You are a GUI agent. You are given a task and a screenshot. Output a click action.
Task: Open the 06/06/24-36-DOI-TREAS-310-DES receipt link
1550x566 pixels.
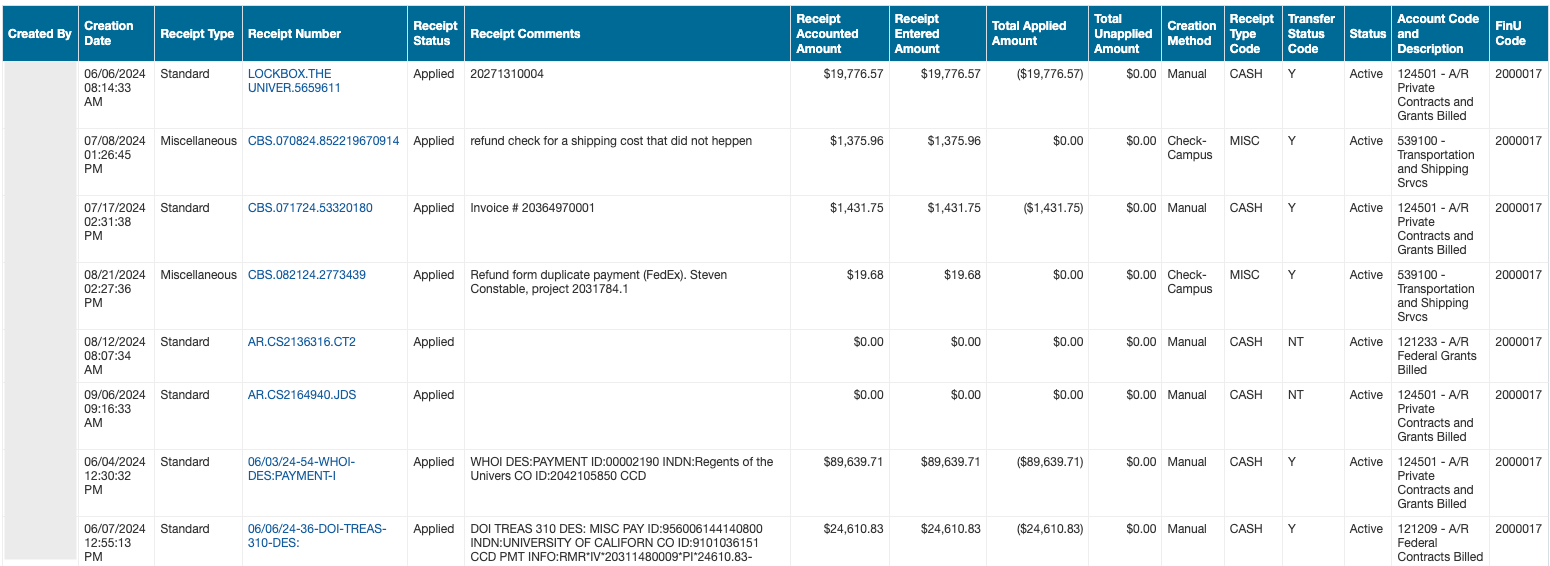click(316, 536)
